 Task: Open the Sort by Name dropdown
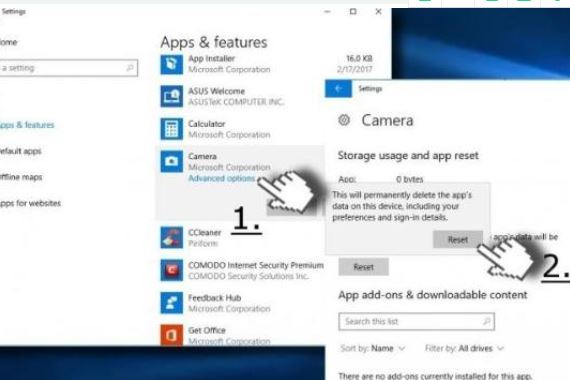coord(373,348)
